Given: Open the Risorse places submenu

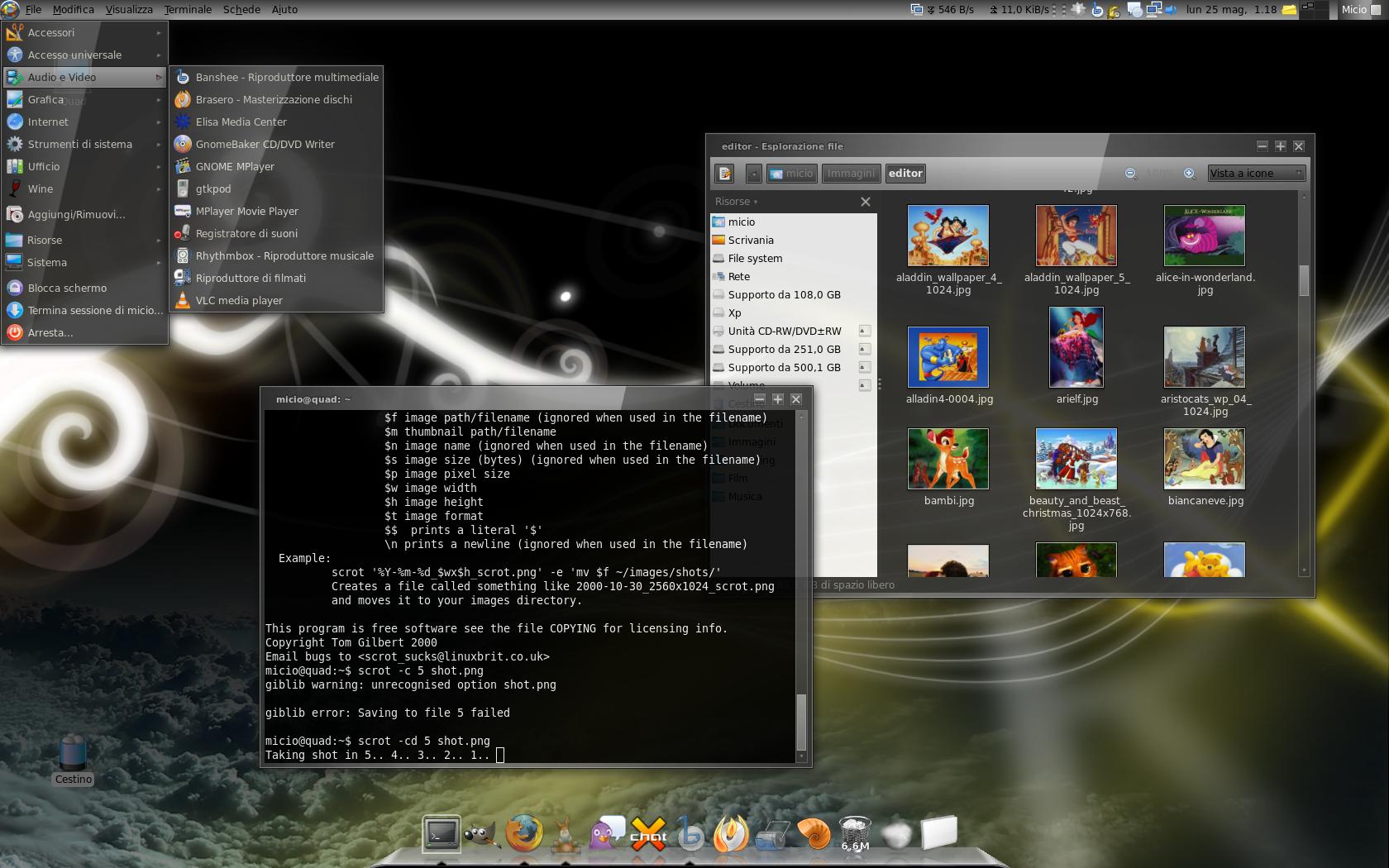Looking at the screenshot, I should pos(84,240).
